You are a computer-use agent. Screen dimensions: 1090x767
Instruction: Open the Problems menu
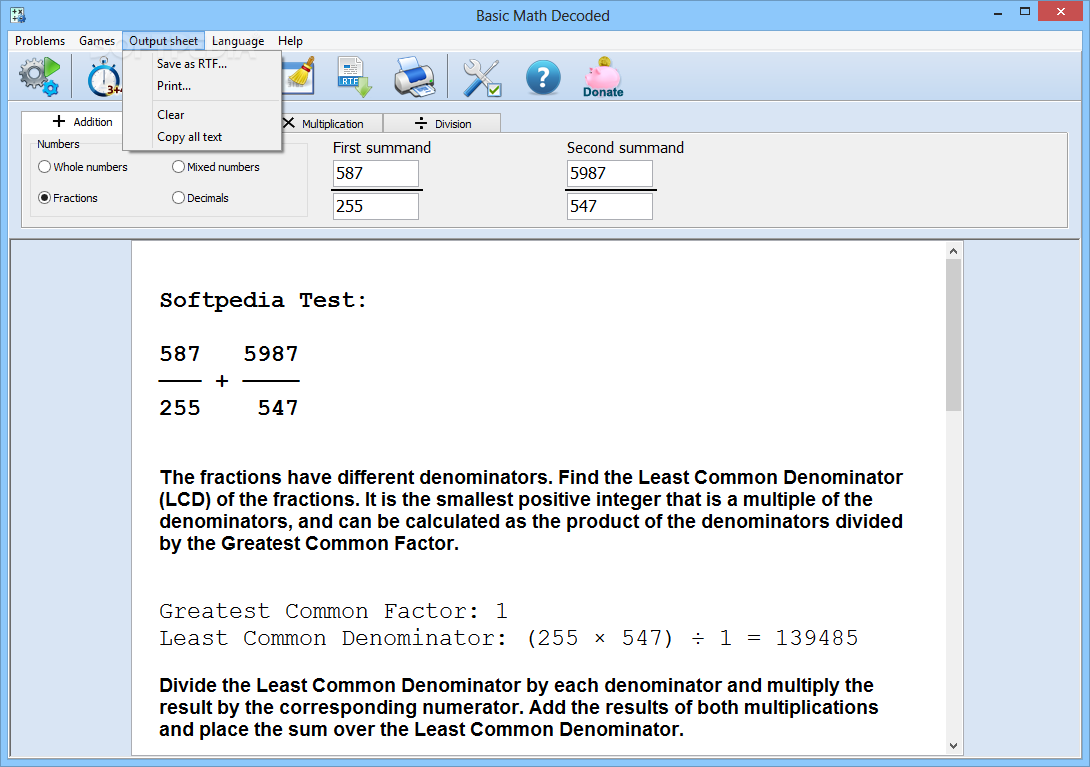[40, 41]
